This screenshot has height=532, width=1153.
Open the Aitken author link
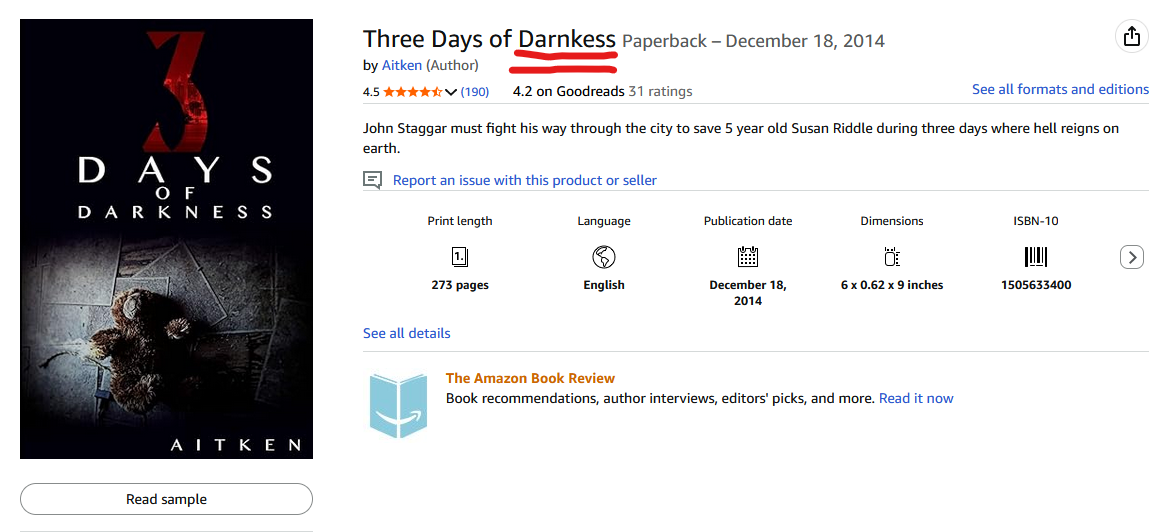pos(402,65)
